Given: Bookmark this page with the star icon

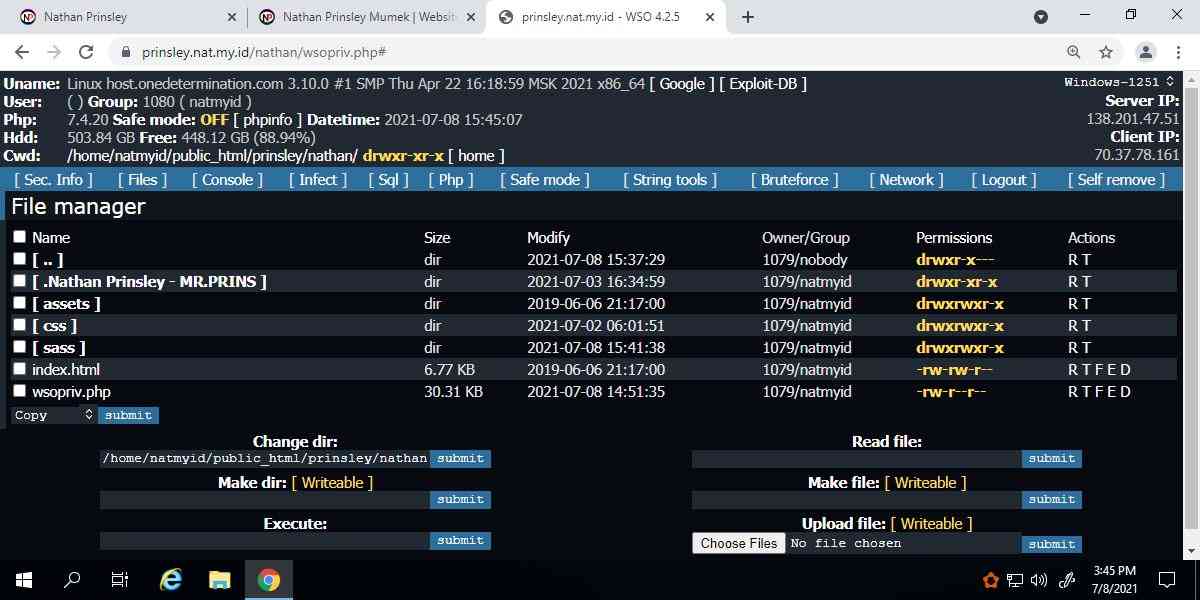Looking at the screenshot, I should click(x=1106, y=52).
